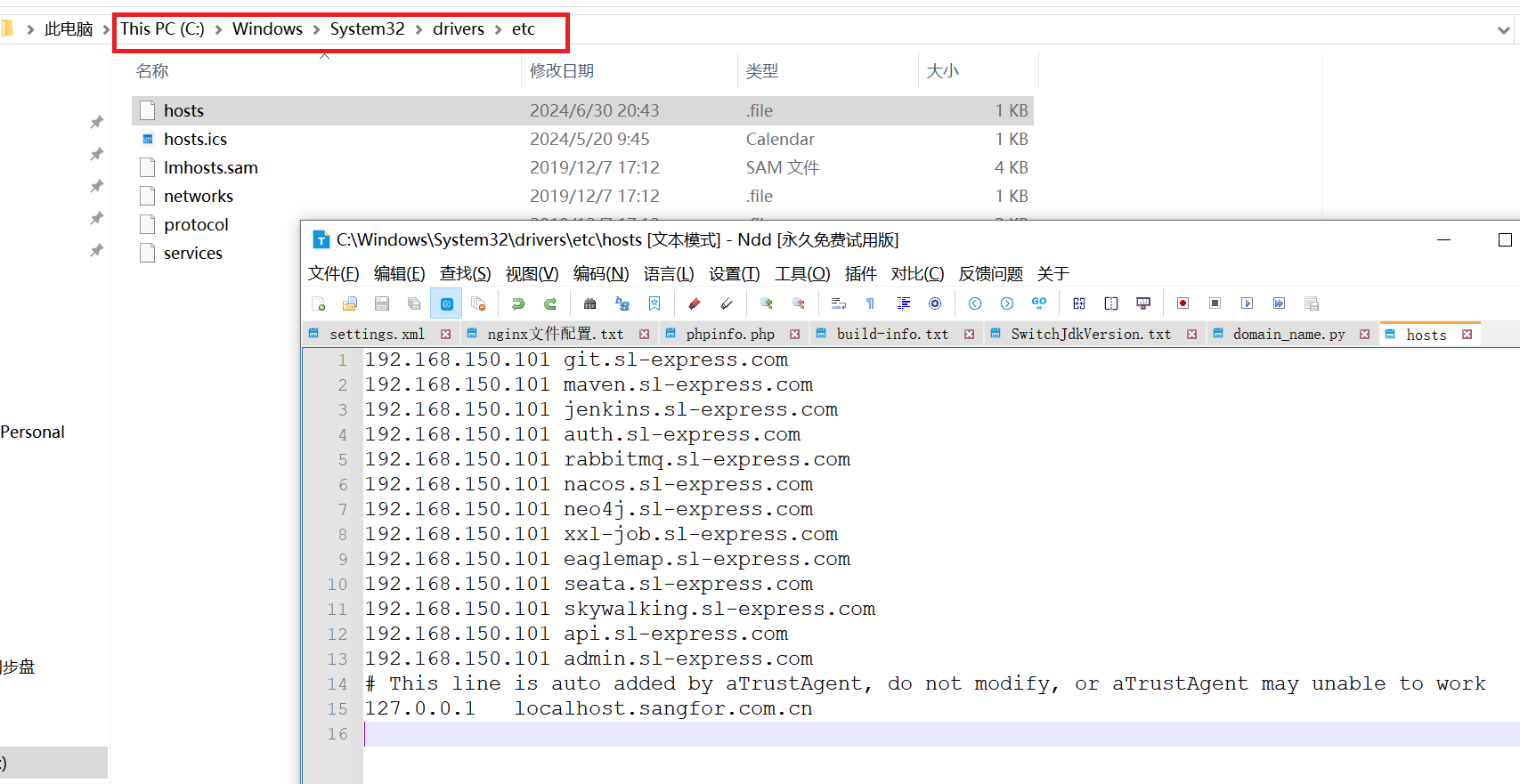Toggle word wrap toolbar icon

click(839, 303)
